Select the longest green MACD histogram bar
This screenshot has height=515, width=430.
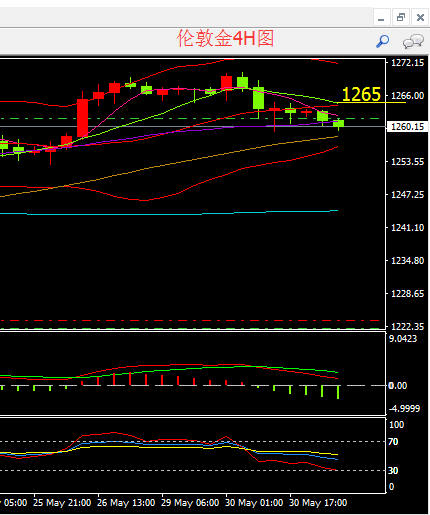pyautogui.click(x=338, y=392)
